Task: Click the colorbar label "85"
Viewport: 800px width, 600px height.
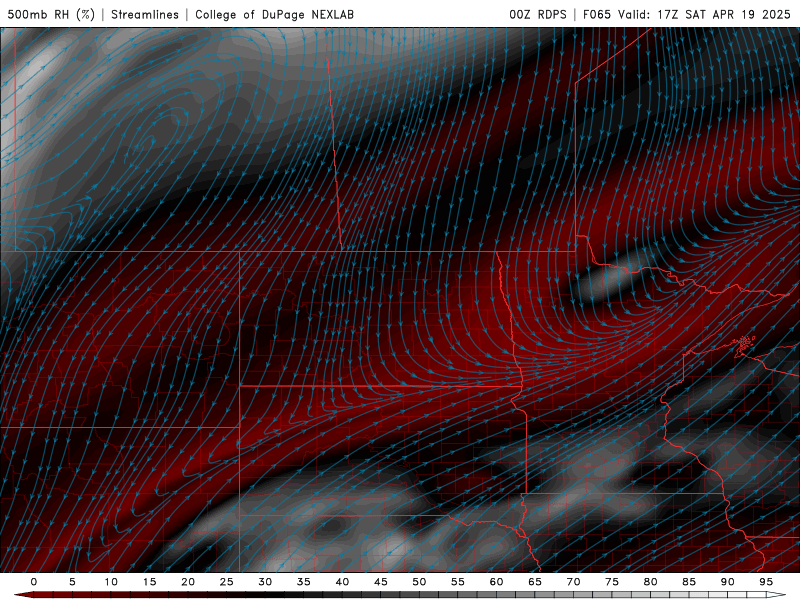Action: (689, 582)
